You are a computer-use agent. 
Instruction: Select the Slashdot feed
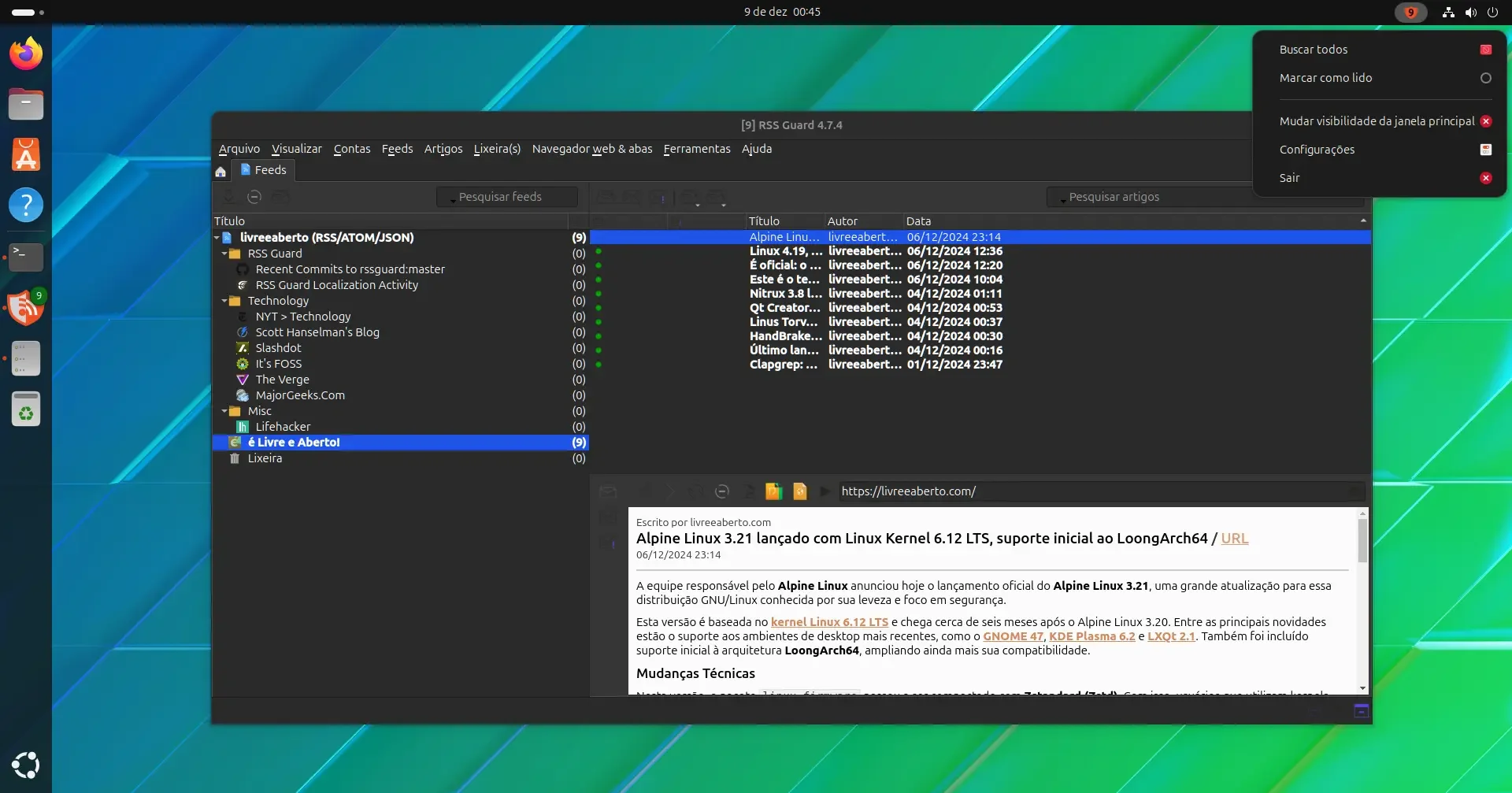click(x=278, y=348)
